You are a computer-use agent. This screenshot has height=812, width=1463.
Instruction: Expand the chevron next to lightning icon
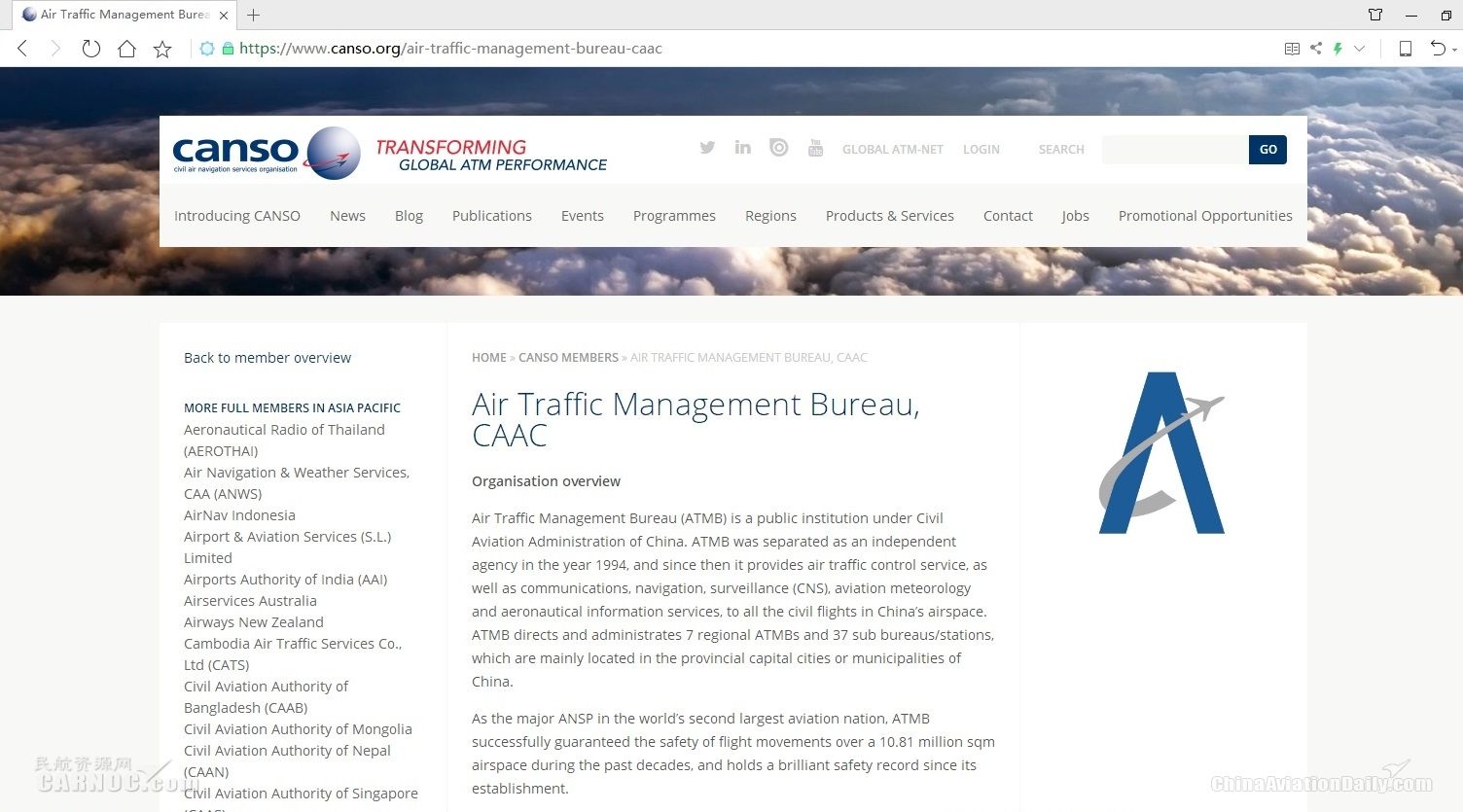[1360, 49]
